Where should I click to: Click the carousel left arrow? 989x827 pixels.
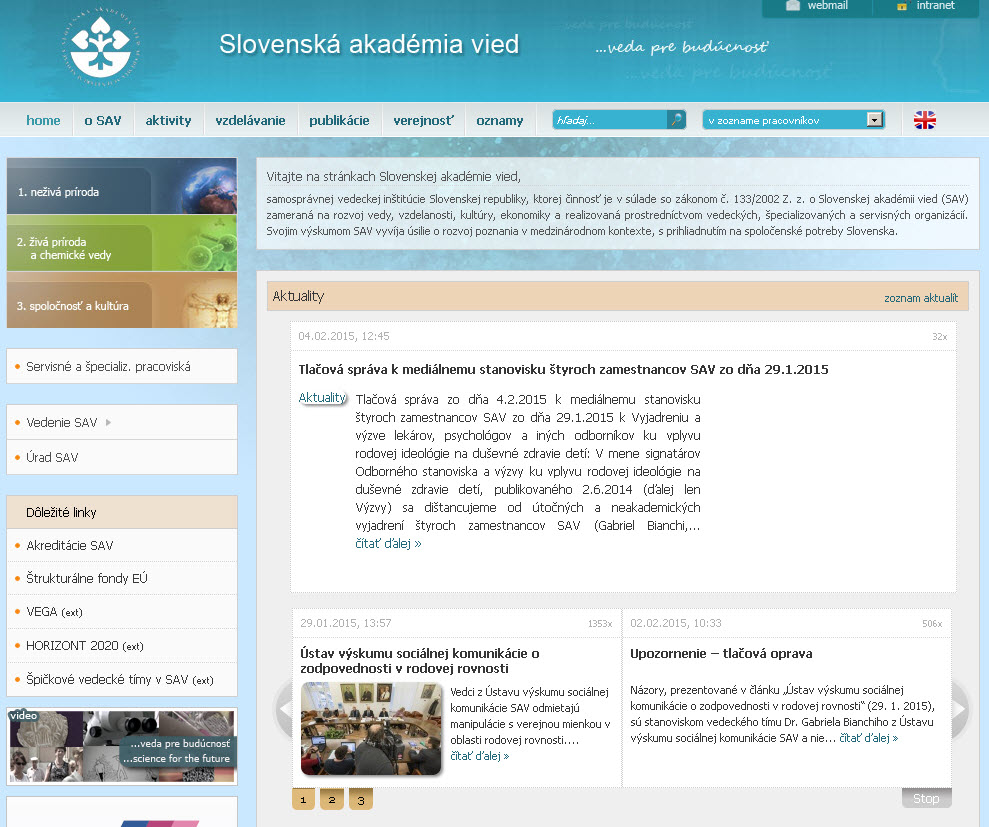point(284,709)
